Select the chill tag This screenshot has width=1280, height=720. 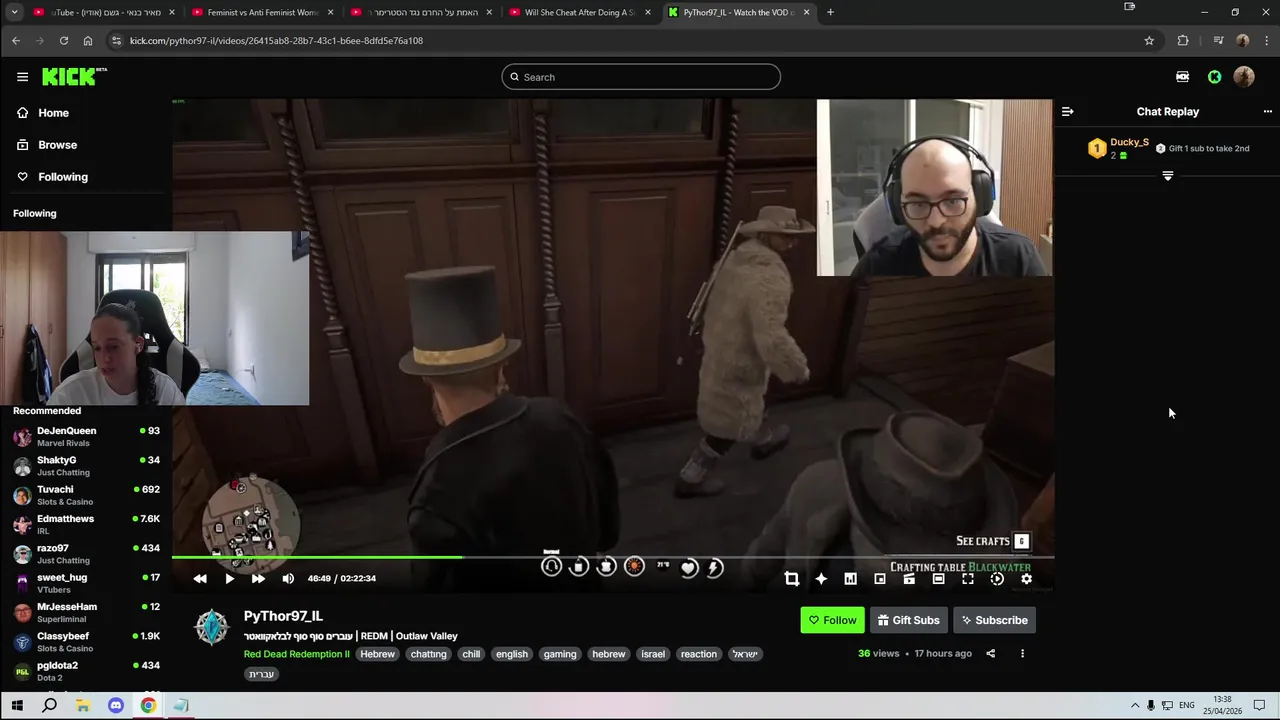pos(471,654)
